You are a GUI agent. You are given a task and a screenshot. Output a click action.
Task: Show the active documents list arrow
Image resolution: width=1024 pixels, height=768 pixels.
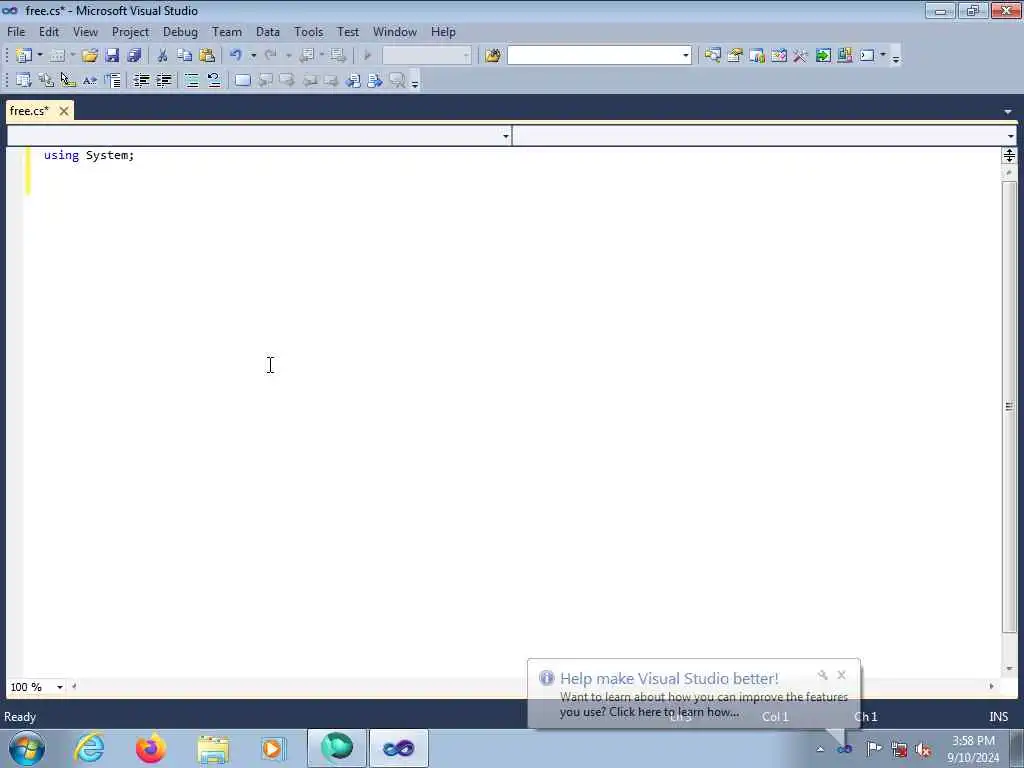[1008, 112]
